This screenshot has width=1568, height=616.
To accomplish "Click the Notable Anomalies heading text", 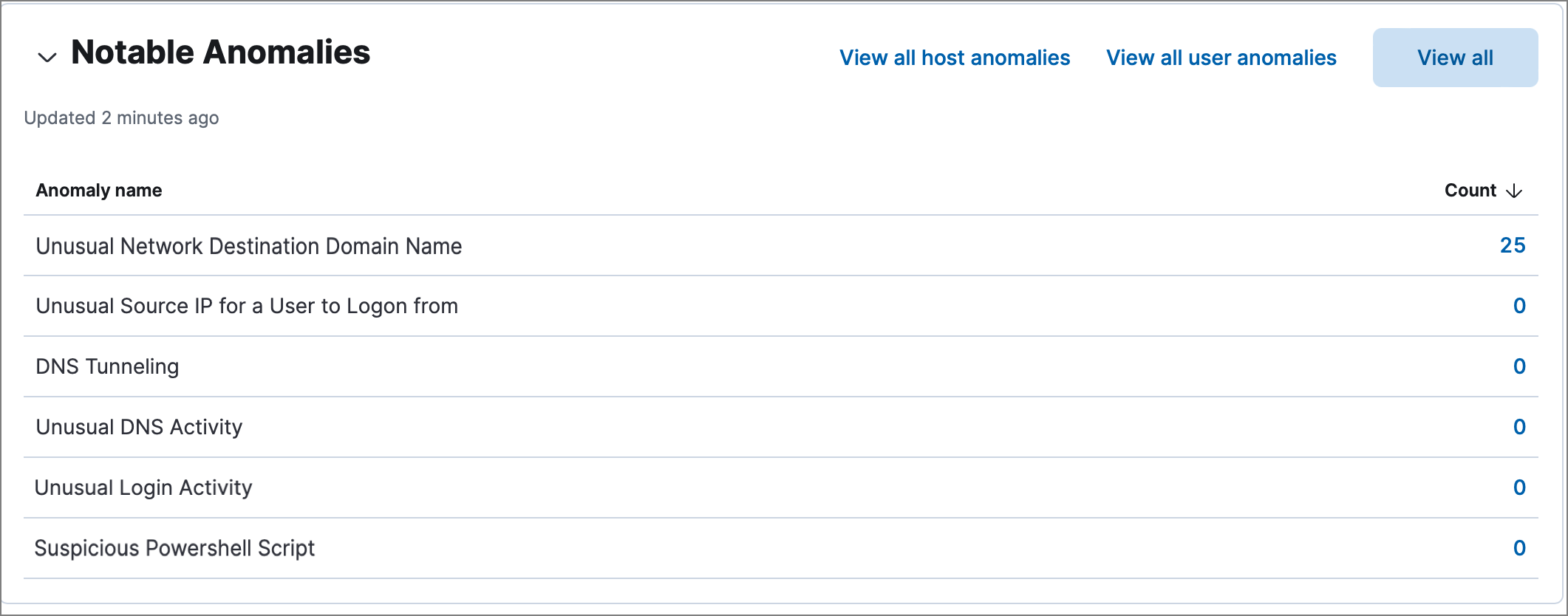I will pyautogui.click(x=219, y=52).
